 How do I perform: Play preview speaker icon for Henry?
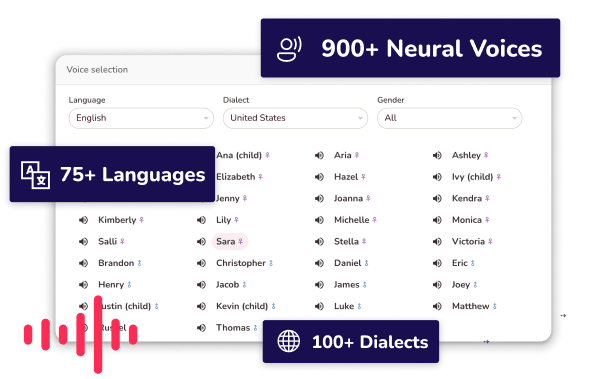(84, 285)
